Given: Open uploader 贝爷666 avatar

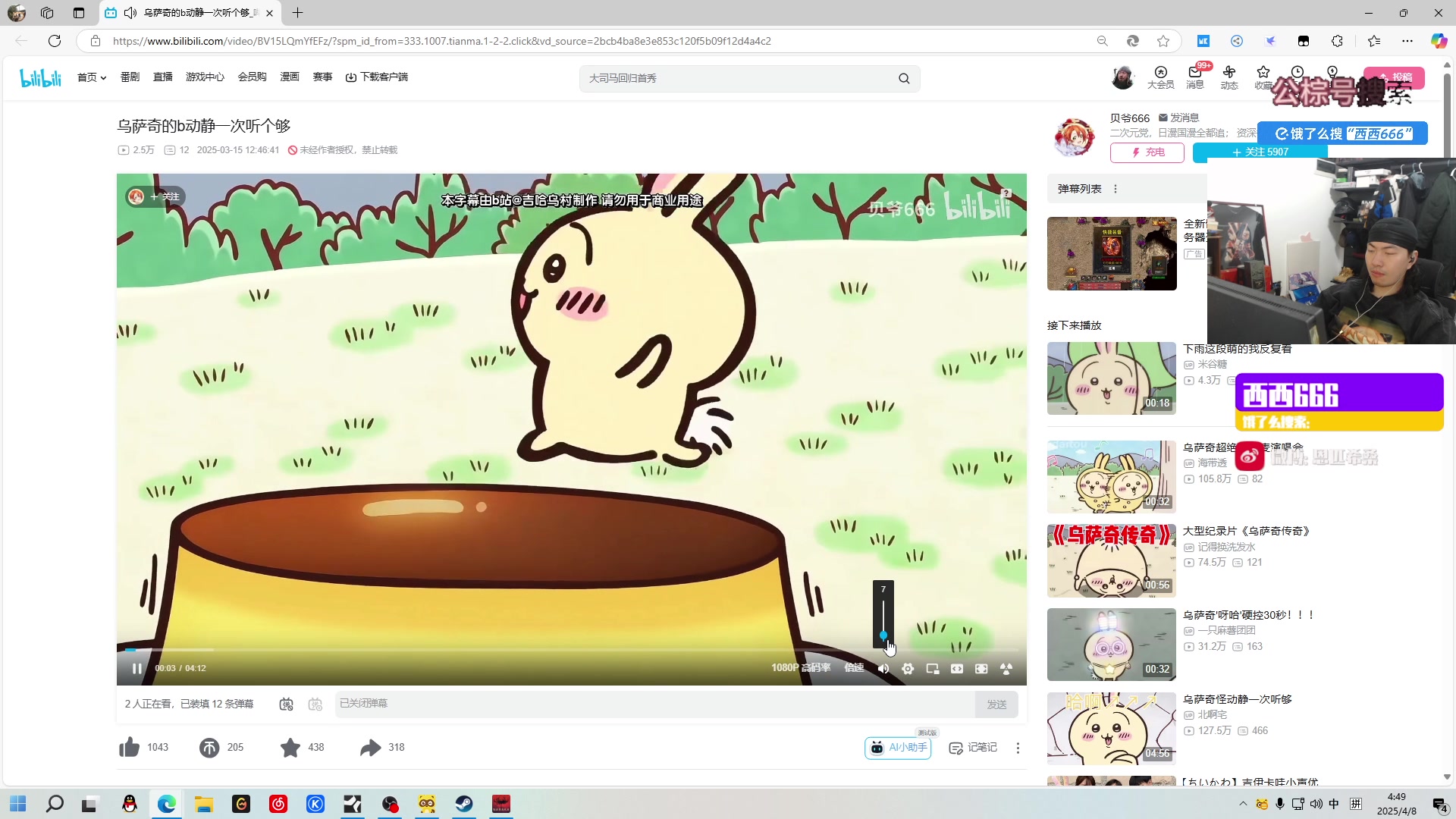Looking at the screenshot, I should click(x=1074, y=137).
